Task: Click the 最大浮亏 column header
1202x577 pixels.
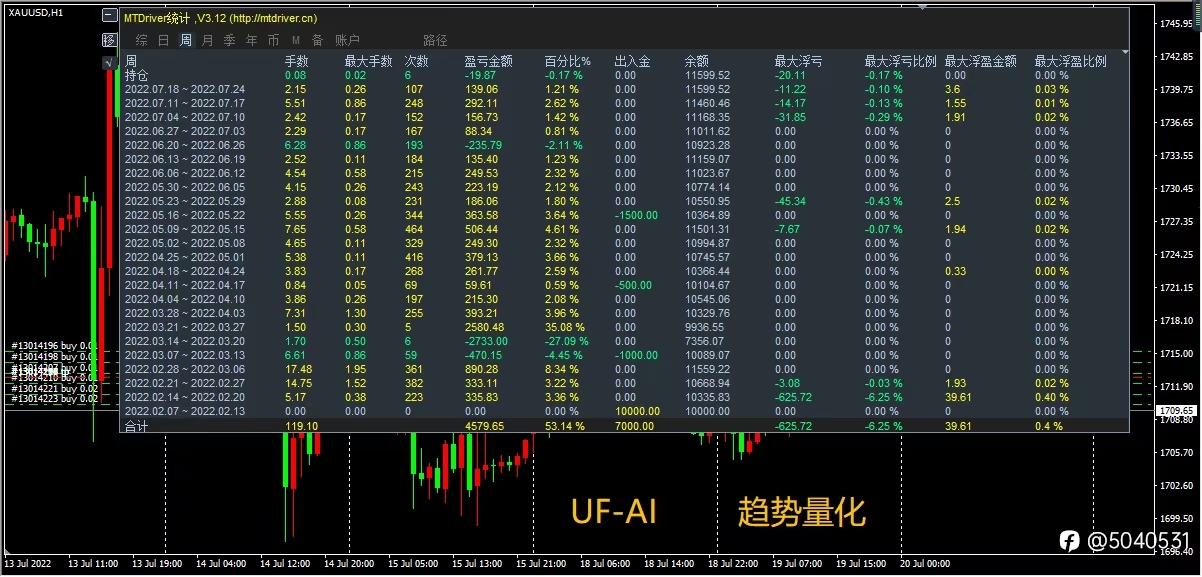Action: point(799,61)
